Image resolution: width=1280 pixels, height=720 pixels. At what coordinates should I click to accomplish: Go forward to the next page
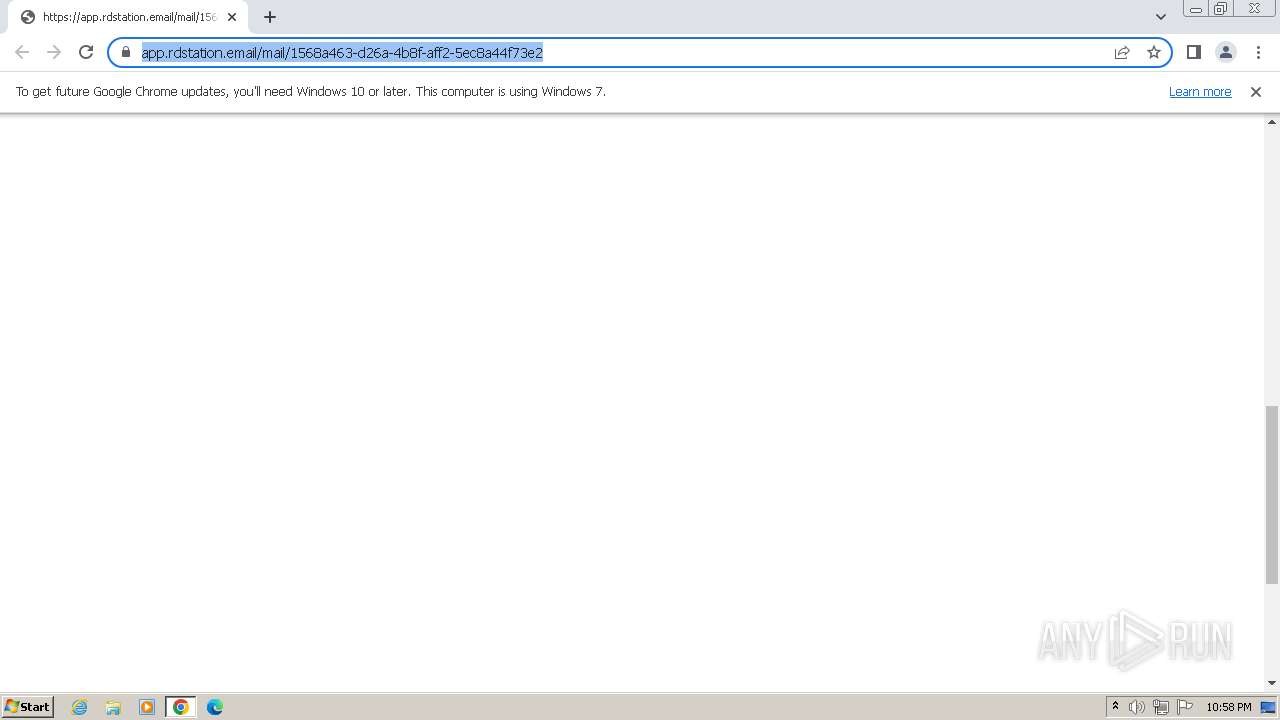click(x=54, y=52)
